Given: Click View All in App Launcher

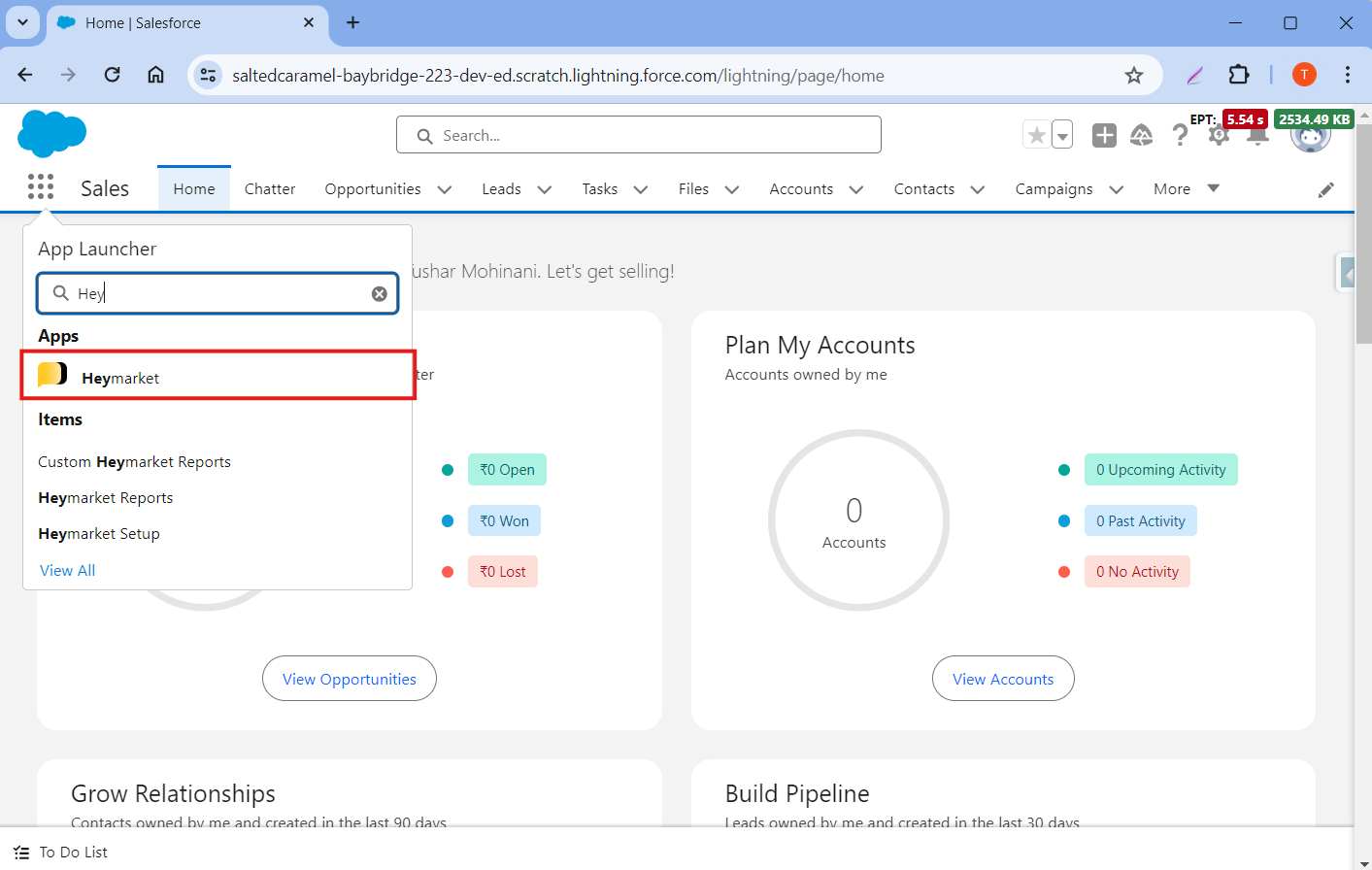Looking at the screenshot, I should 67,570.
